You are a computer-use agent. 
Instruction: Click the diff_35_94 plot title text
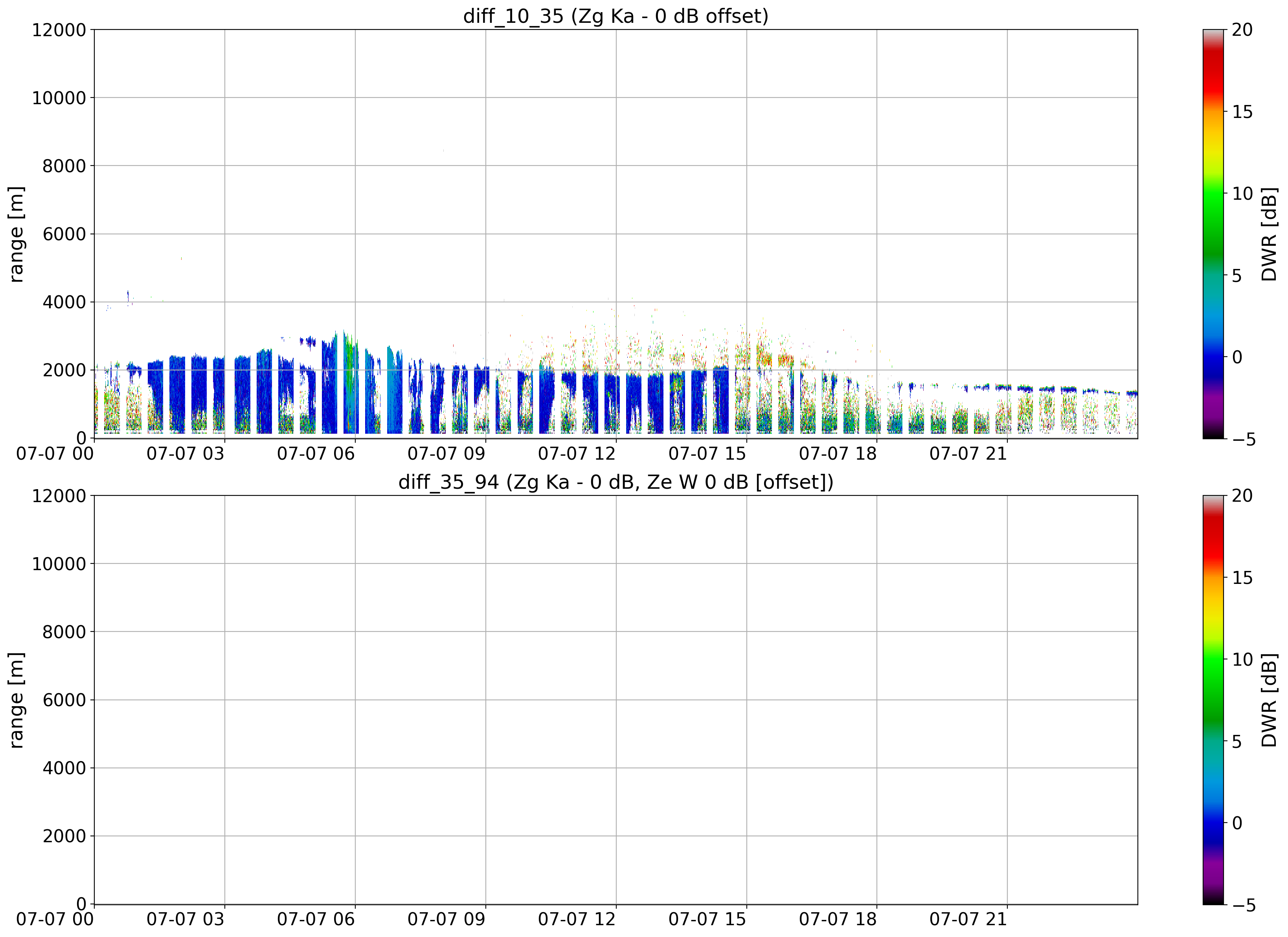click(x=616, y=482)
